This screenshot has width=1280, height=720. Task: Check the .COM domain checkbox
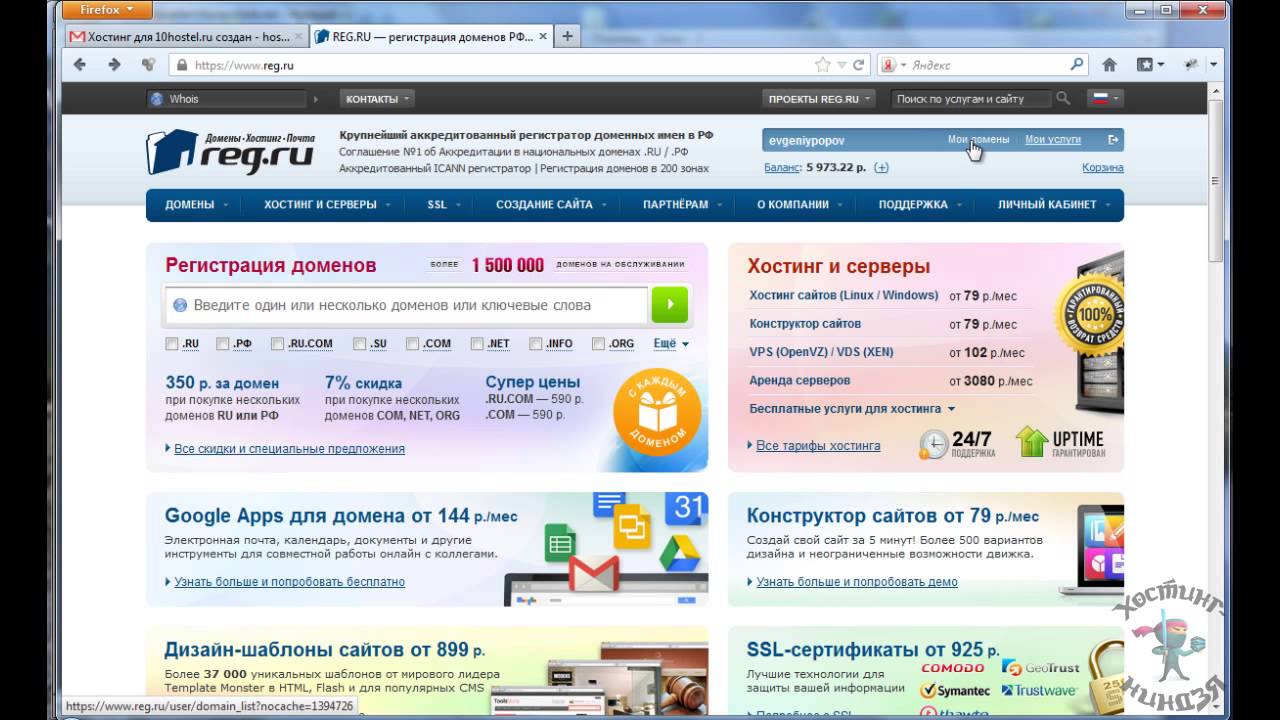click(x=412, y=343)
